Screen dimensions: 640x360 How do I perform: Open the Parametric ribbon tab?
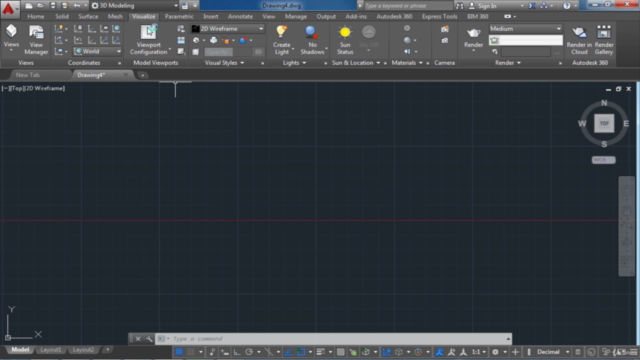click(179, 16)
